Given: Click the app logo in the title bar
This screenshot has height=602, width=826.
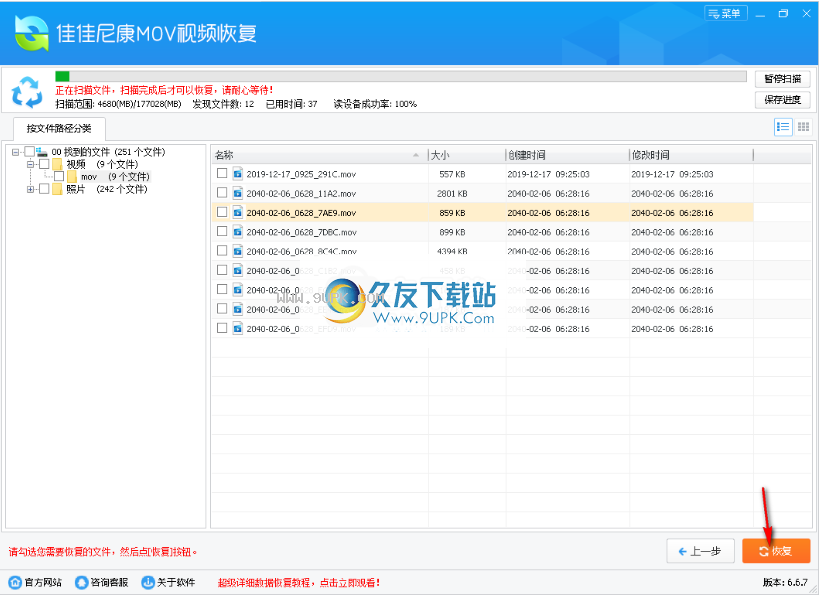Looking at the screenshot, I should pyautogui.click(x=32, y=33).
